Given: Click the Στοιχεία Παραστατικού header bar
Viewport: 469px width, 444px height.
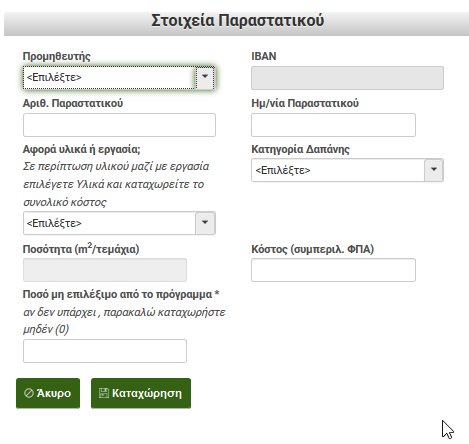Looking at the screenshot, I should (x=236, y=24).
